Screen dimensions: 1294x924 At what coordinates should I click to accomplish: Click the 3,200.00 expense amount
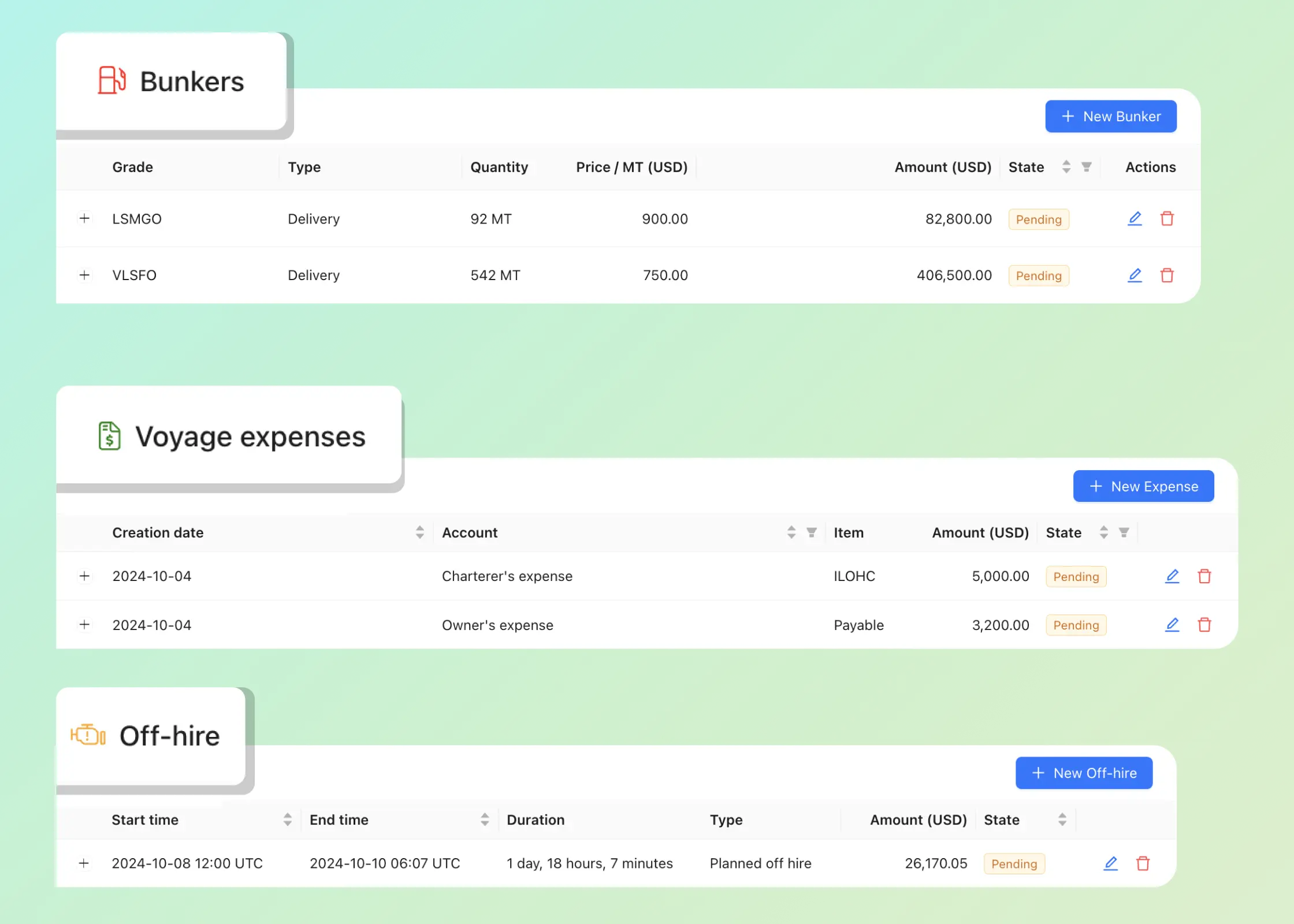point(1001,625)
